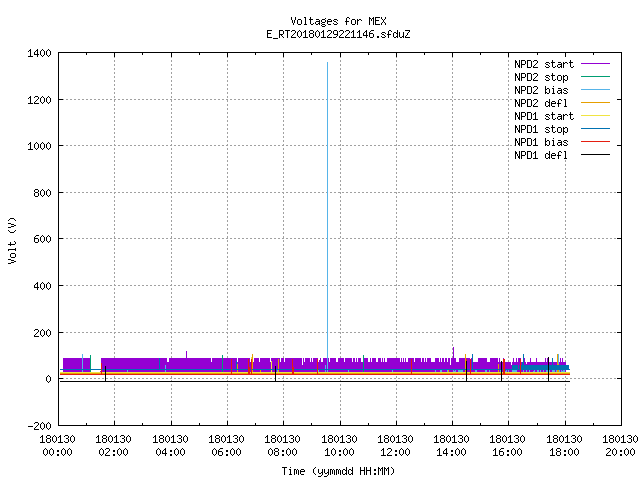The height and width of the screenshot is (480, 640).
Task: Click the 600 y-axis tick label
Action: point(42,239)
